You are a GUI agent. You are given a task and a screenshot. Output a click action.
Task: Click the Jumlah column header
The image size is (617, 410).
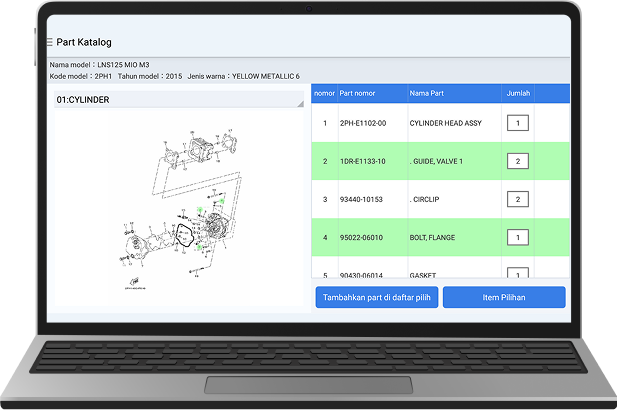coord(518,93)
